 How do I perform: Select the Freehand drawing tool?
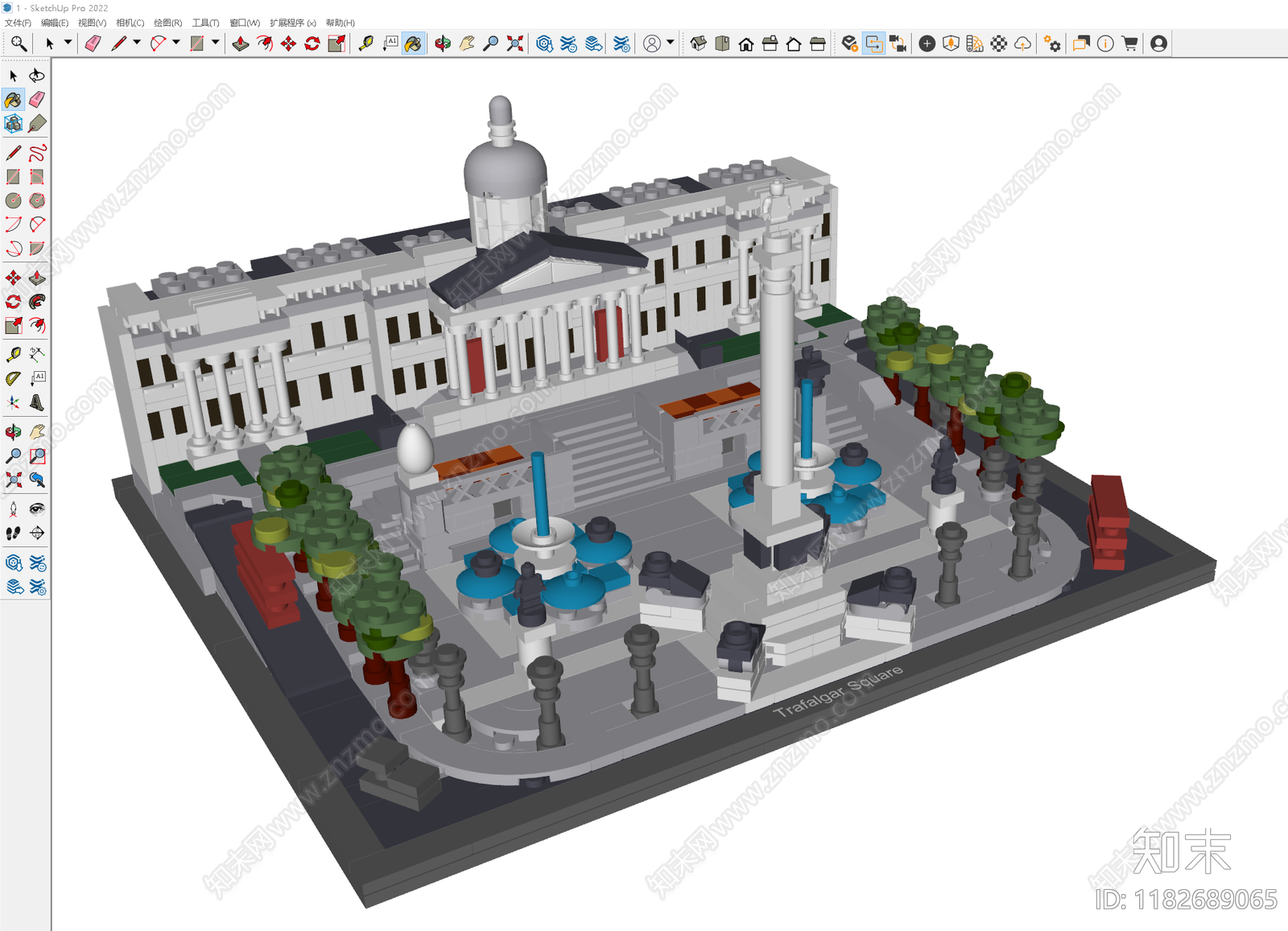(37, 153)
